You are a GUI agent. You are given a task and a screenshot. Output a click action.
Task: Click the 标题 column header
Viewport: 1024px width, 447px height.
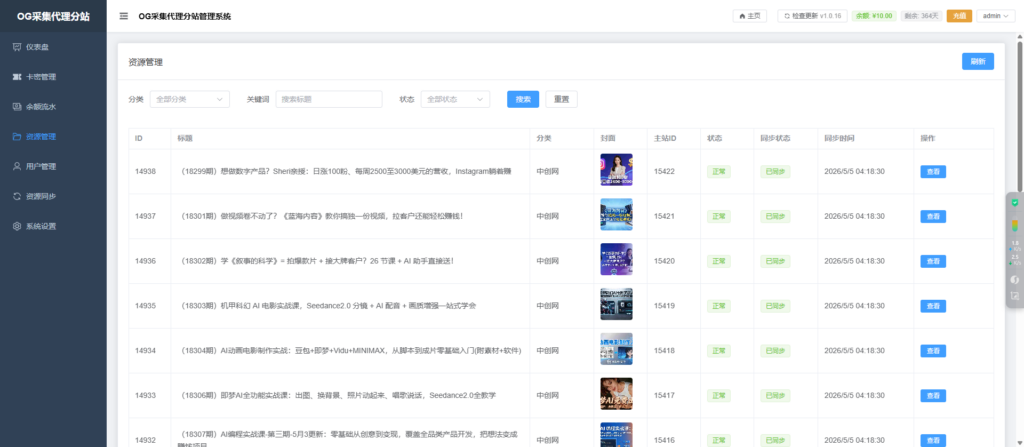(x=185, y=139)
